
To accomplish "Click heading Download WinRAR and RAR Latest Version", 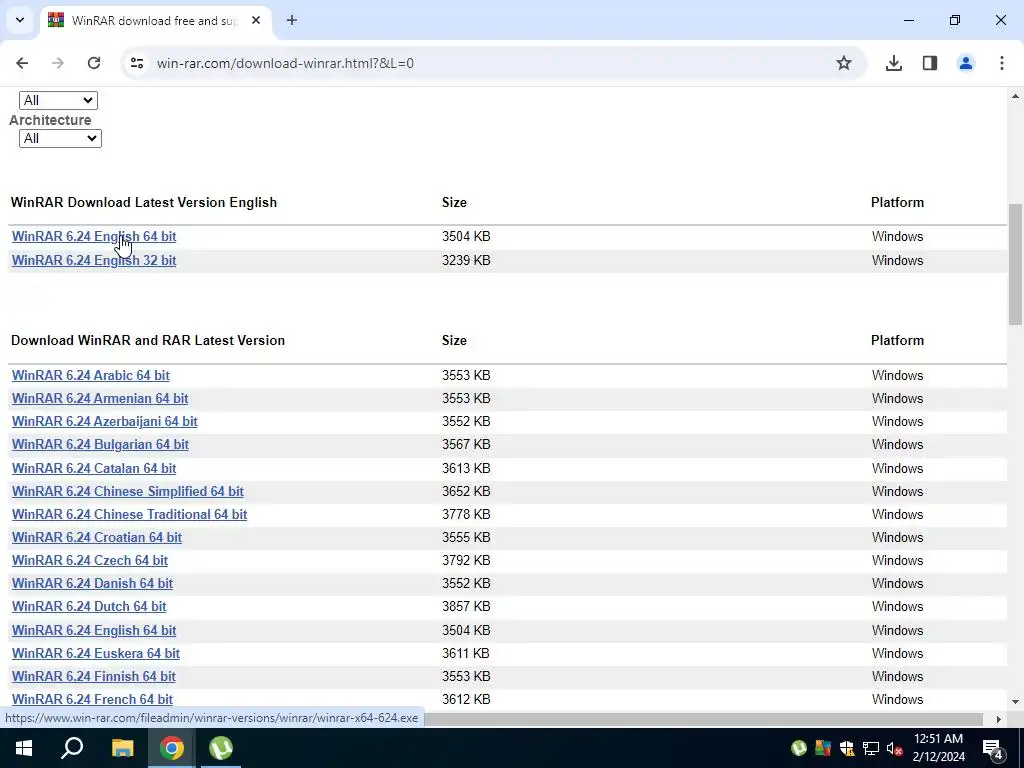I will (x=148, y=341).
